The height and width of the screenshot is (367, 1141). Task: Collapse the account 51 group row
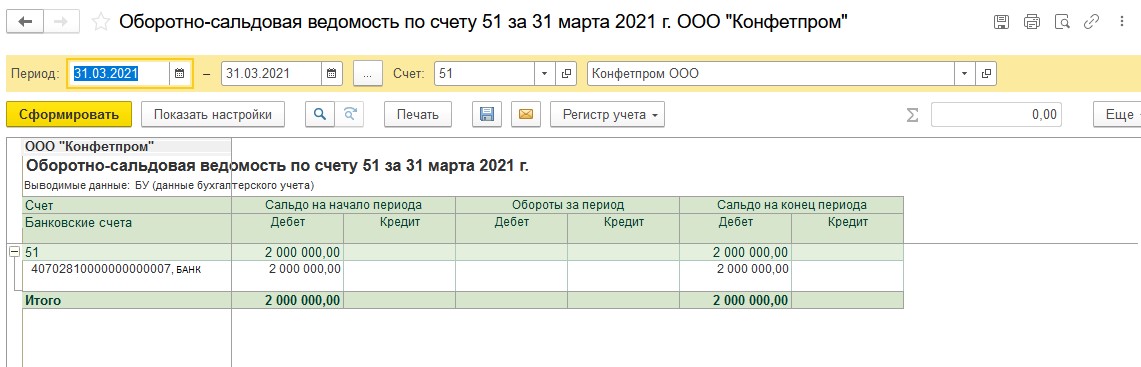[13, 252]
